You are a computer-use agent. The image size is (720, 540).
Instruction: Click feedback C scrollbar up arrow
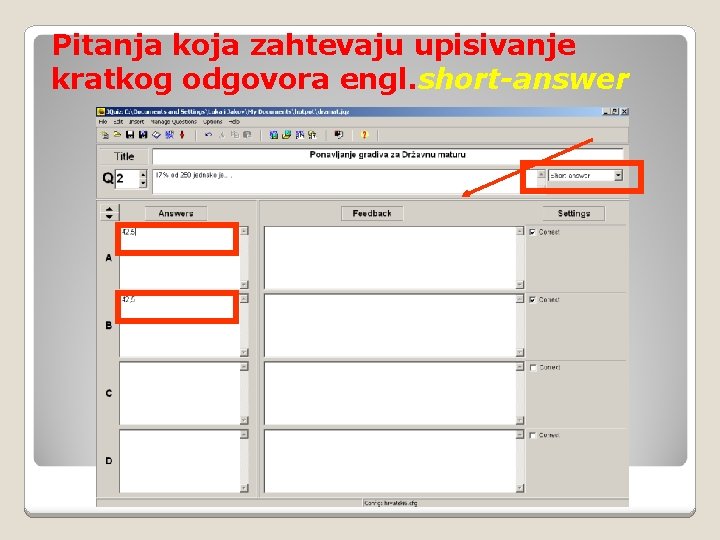[x=520, y=366]
